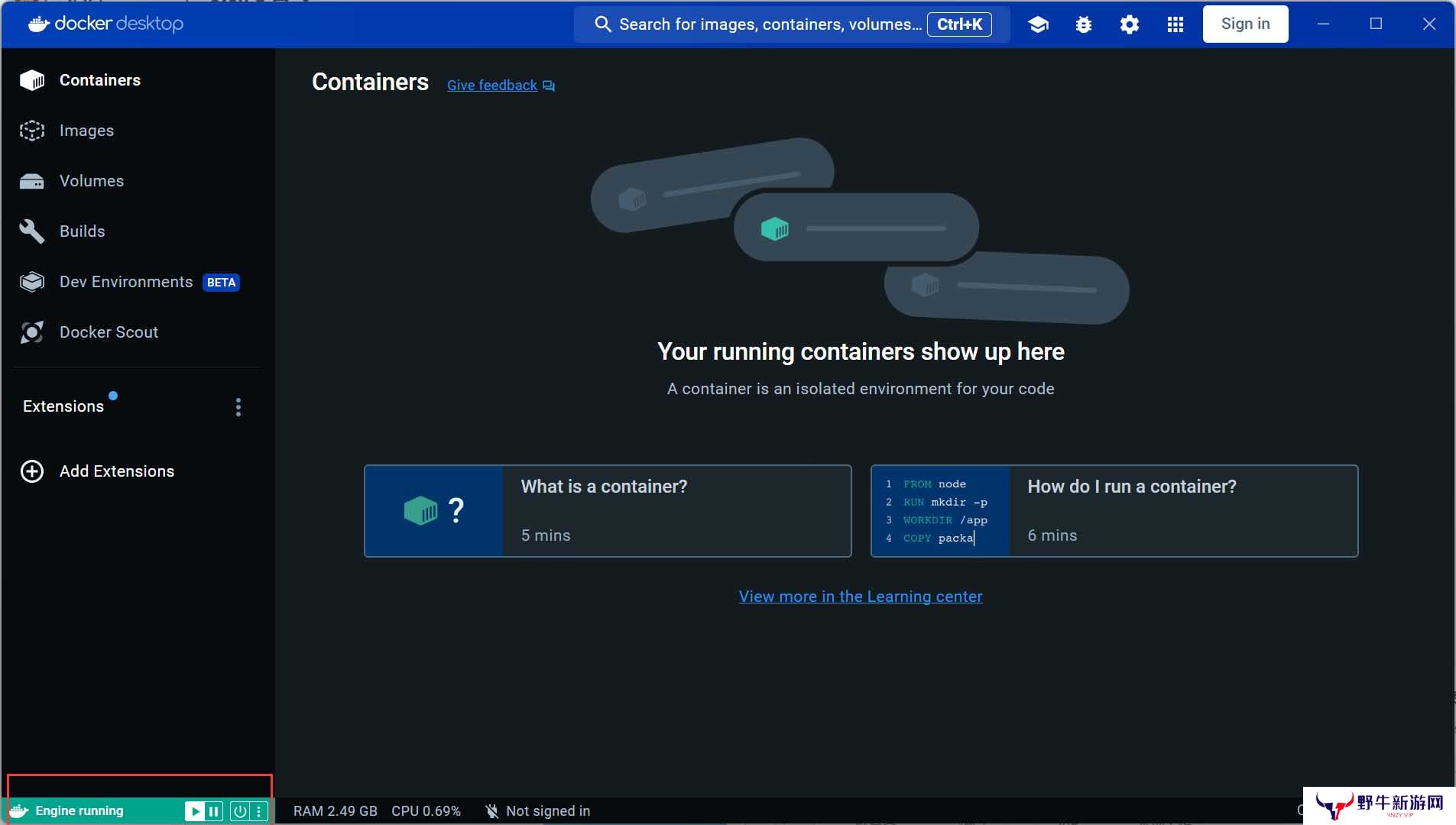
Task: Click the Builds wrench icon
Action: (x=32, y=231)
